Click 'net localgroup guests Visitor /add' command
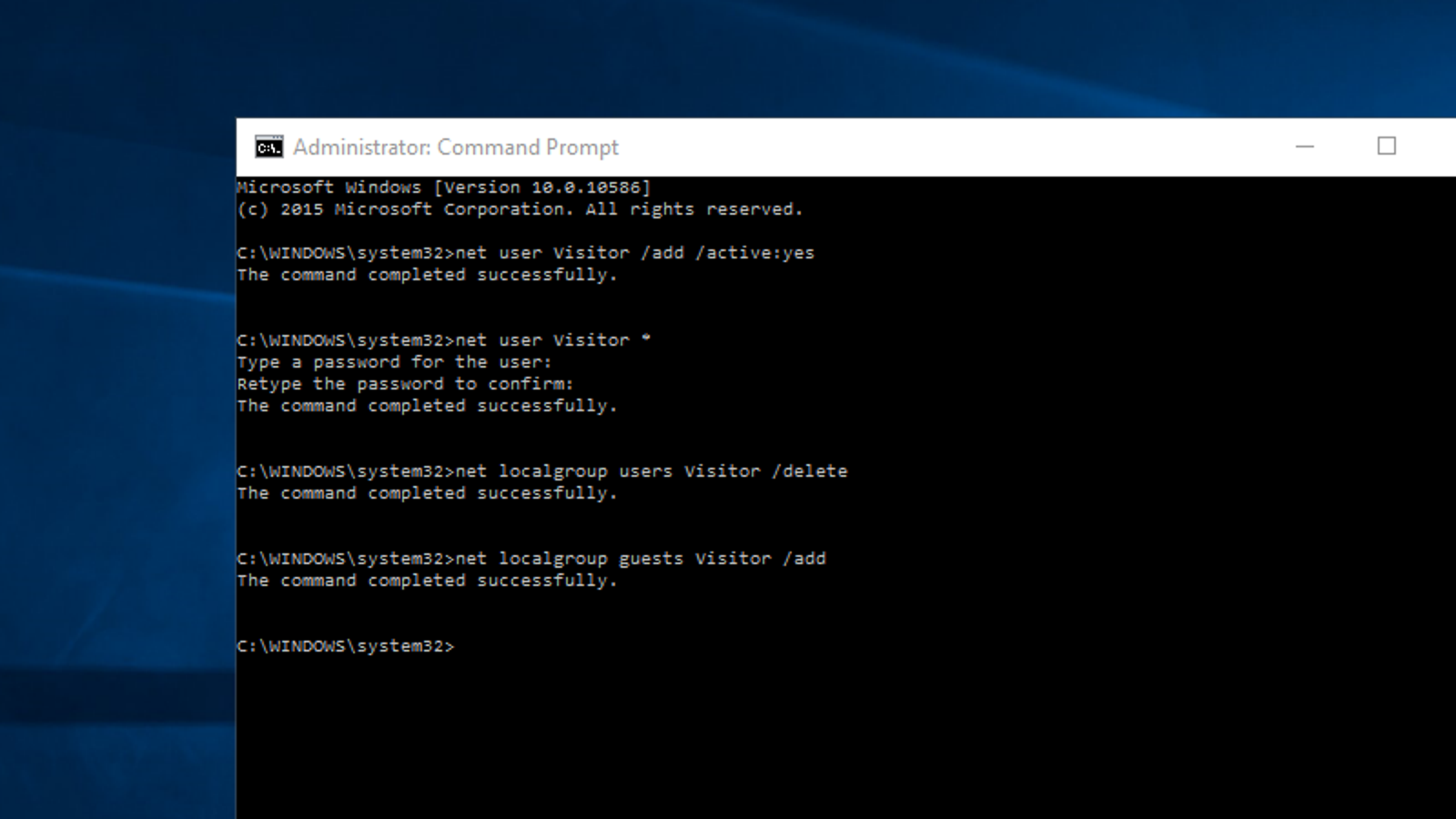 click(x=641, y=559)
